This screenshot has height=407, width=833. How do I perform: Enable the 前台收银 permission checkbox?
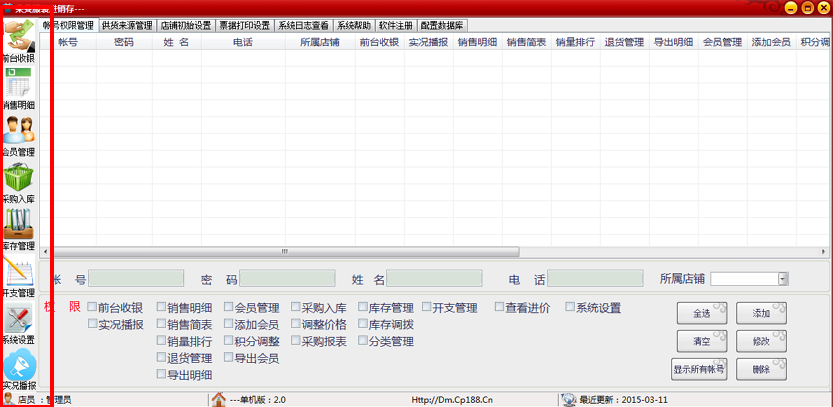coord(92,307)
